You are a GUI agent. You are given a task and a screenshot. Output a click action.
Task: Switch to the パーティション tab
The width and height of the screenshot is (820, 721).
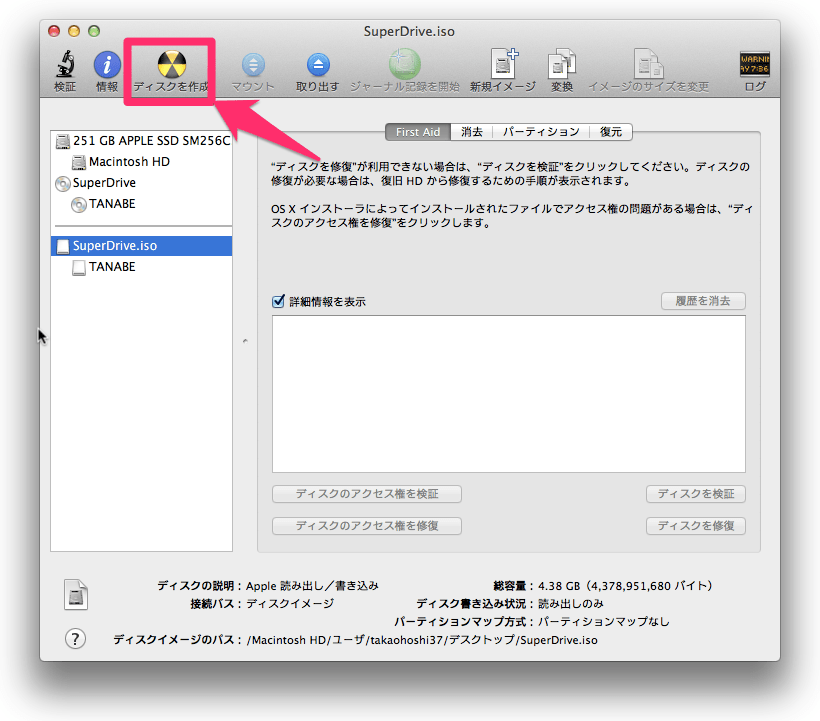541,132
